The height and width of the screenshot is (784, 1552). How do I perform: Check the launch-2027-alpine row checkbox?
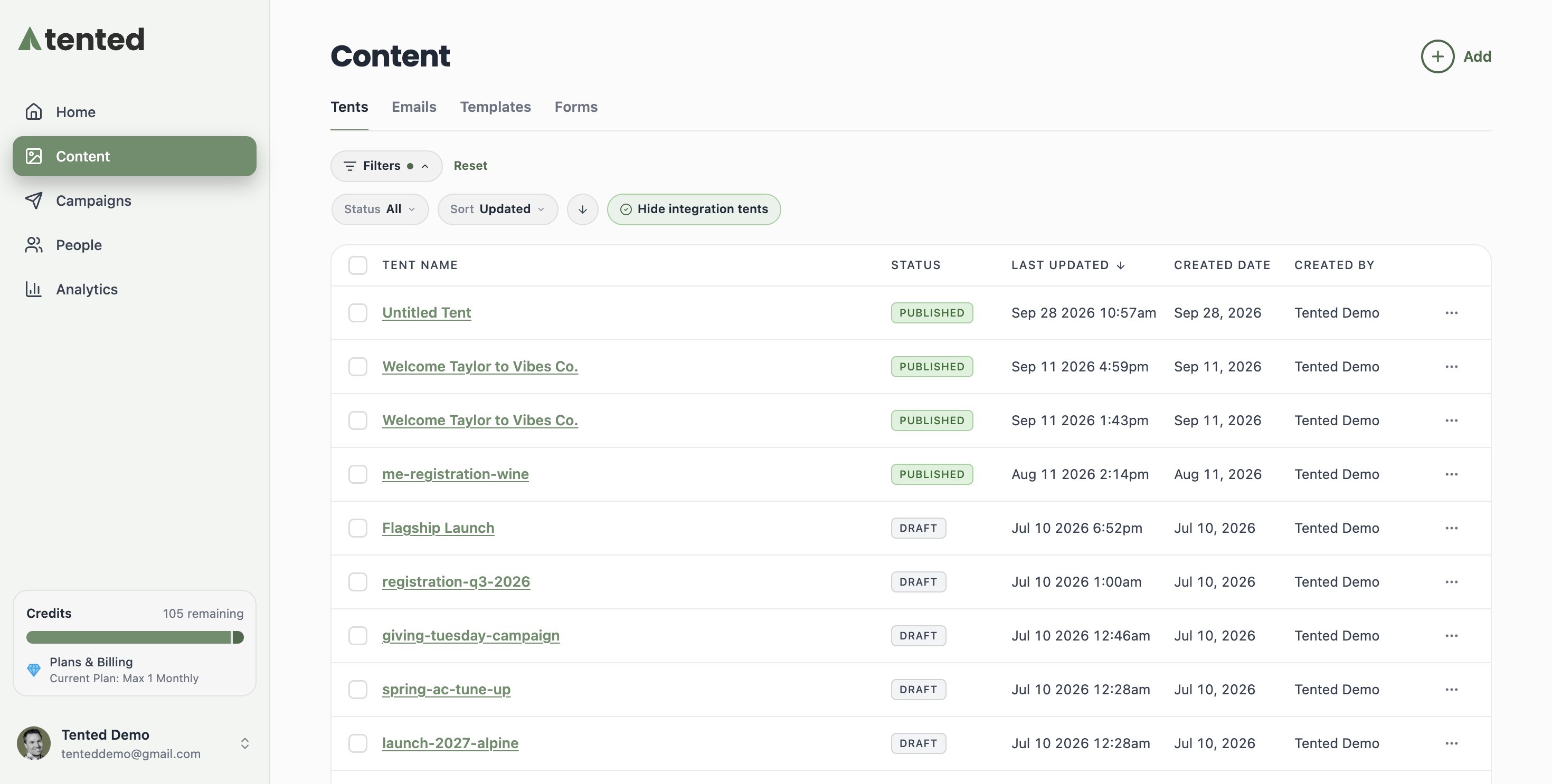click(x=358, y=743)
